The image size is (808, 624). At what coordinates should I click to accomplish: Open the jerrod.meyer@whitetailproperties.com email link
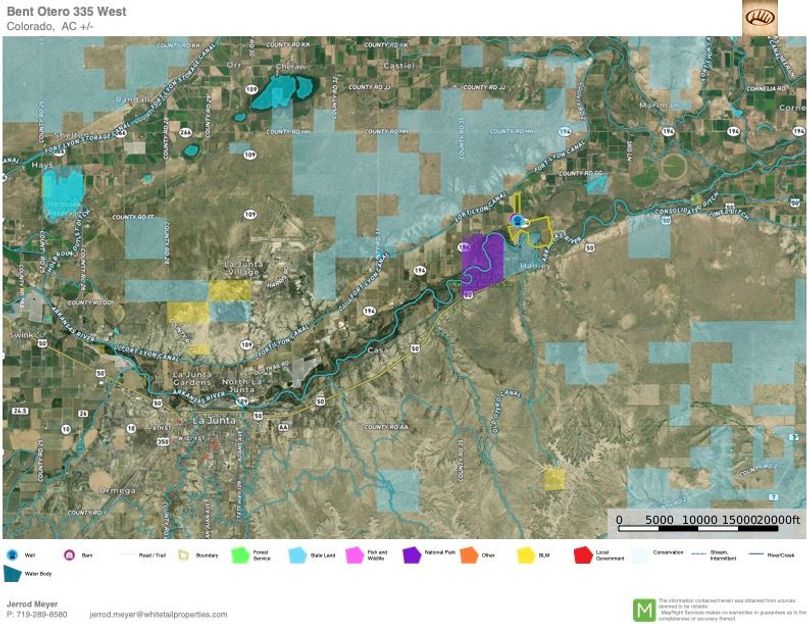[x=158, y=615]
